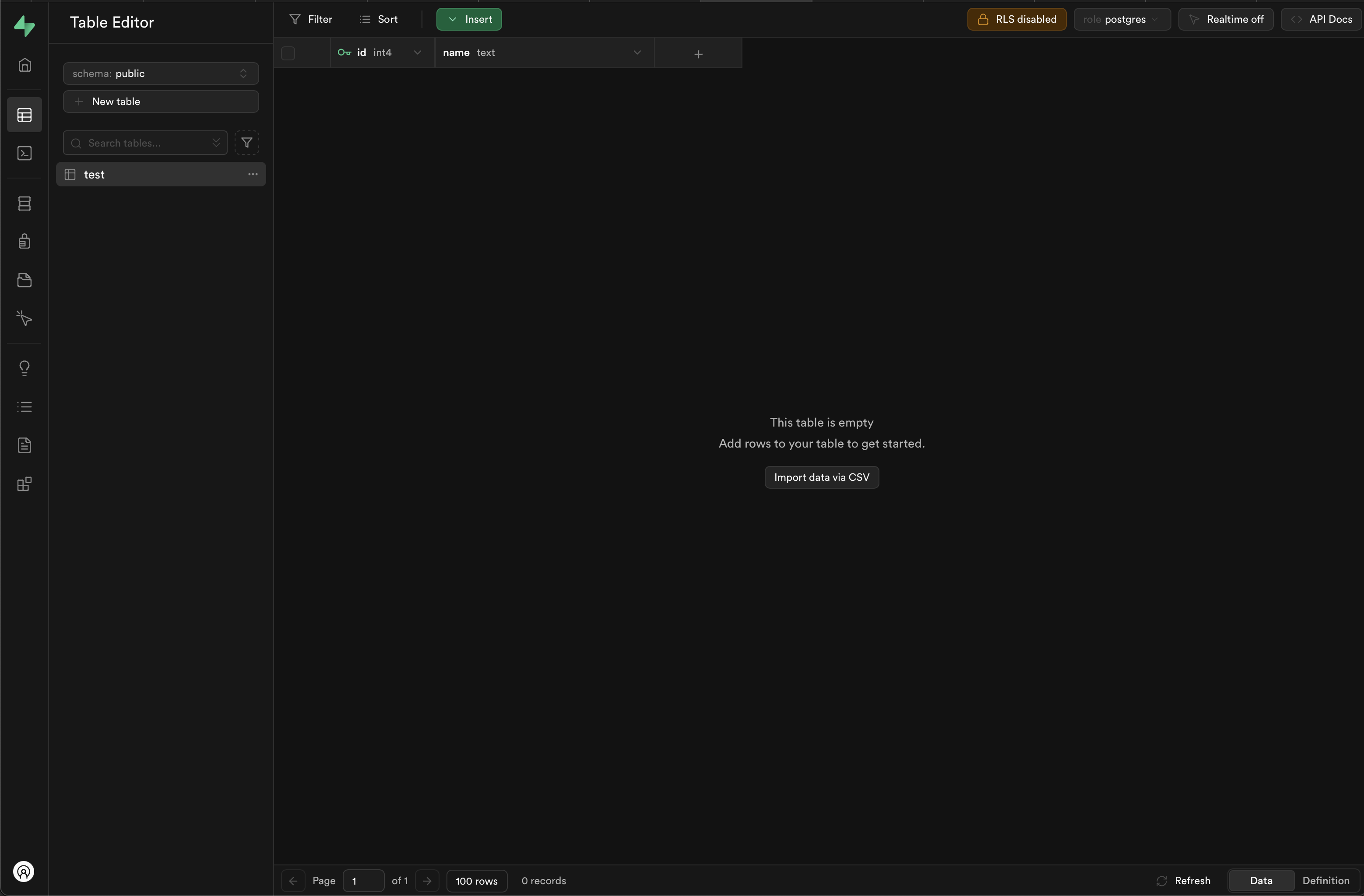Open the id column header dropdown
The height and width of the screenshot is (896, 1364).
click(417, 52)
